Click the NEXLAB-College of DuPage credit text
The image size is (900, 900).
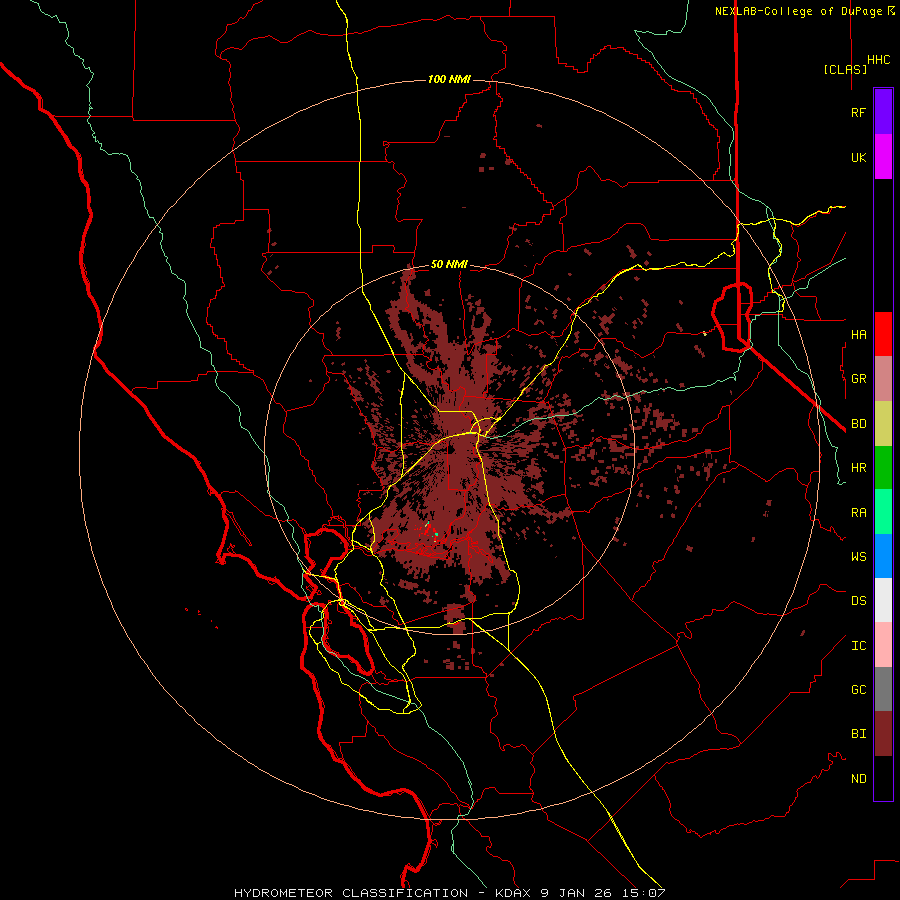pyautogui.click(x=798, y=11)
